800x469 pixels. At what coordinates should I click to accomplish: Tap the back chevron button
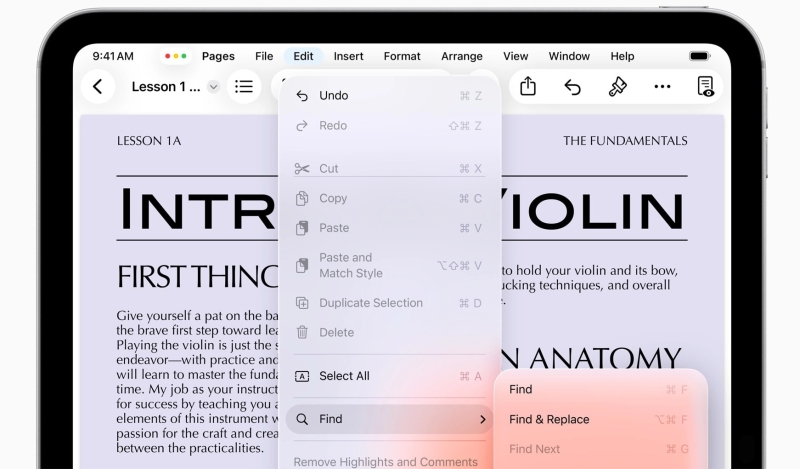coord(97,87)
